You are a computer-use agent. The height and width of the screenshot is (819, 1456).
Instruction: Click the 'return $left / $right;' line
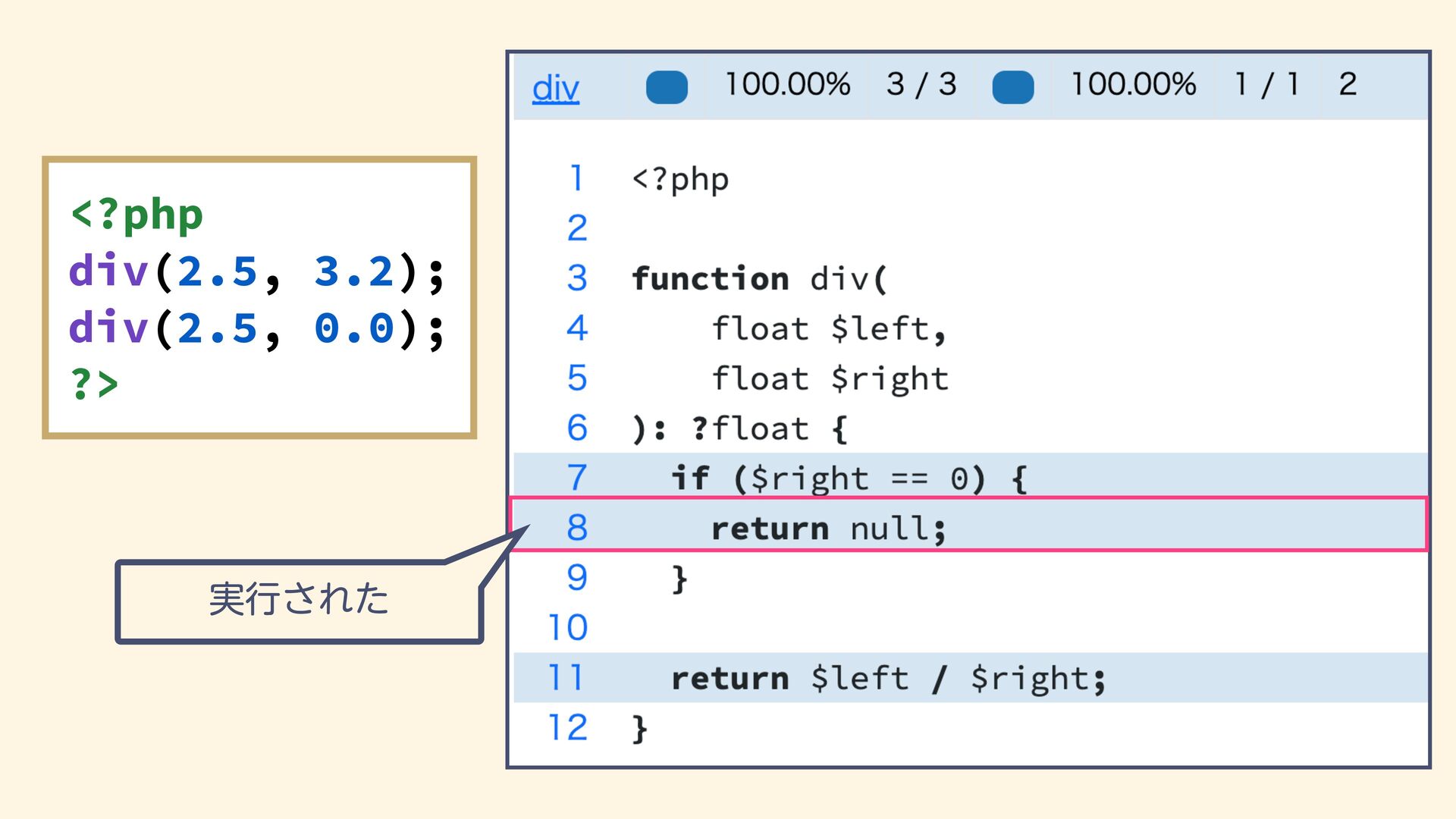point(888,678)
